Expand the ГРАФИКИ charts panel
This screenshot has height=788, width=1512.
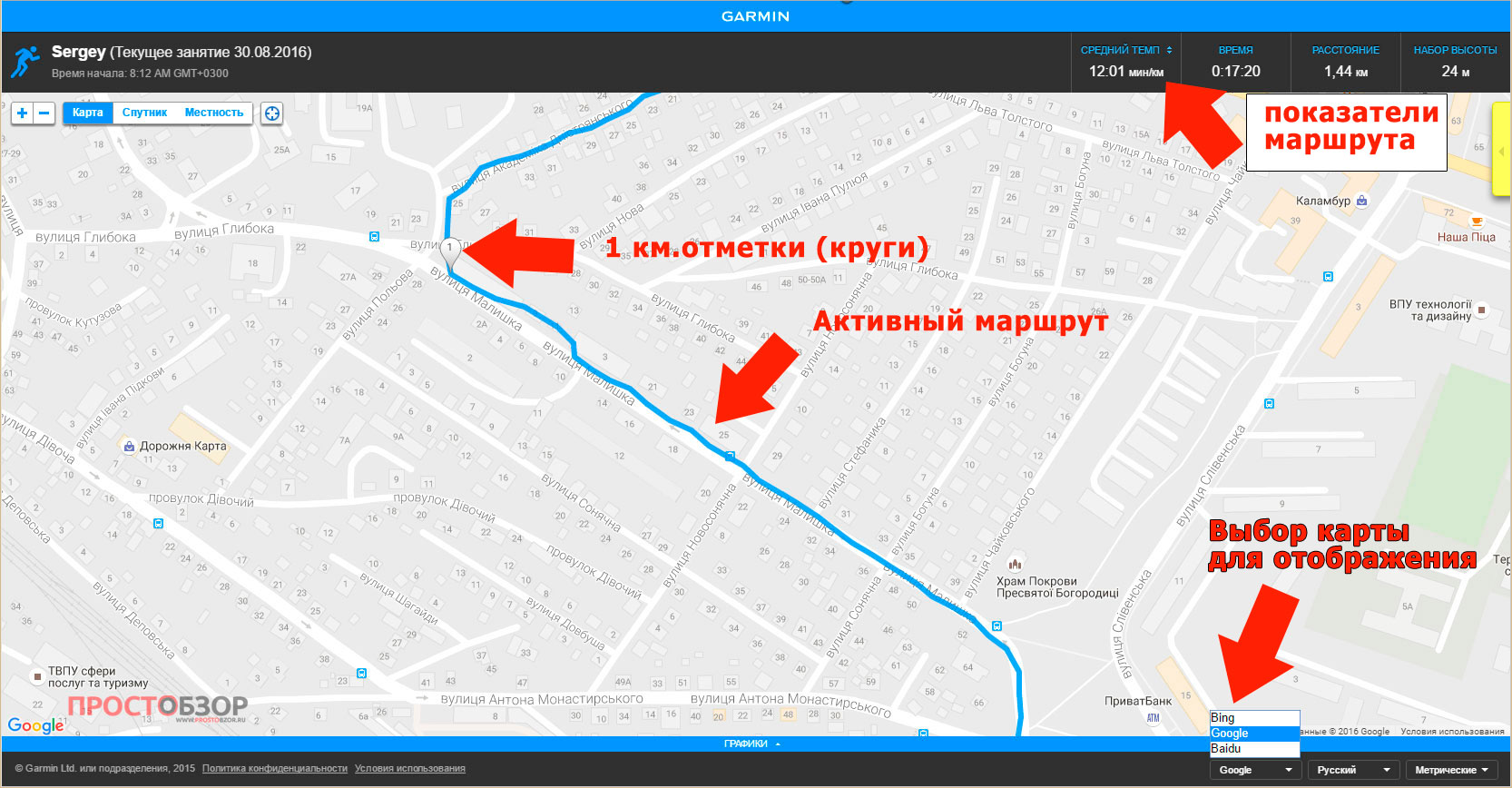point(752,744)
